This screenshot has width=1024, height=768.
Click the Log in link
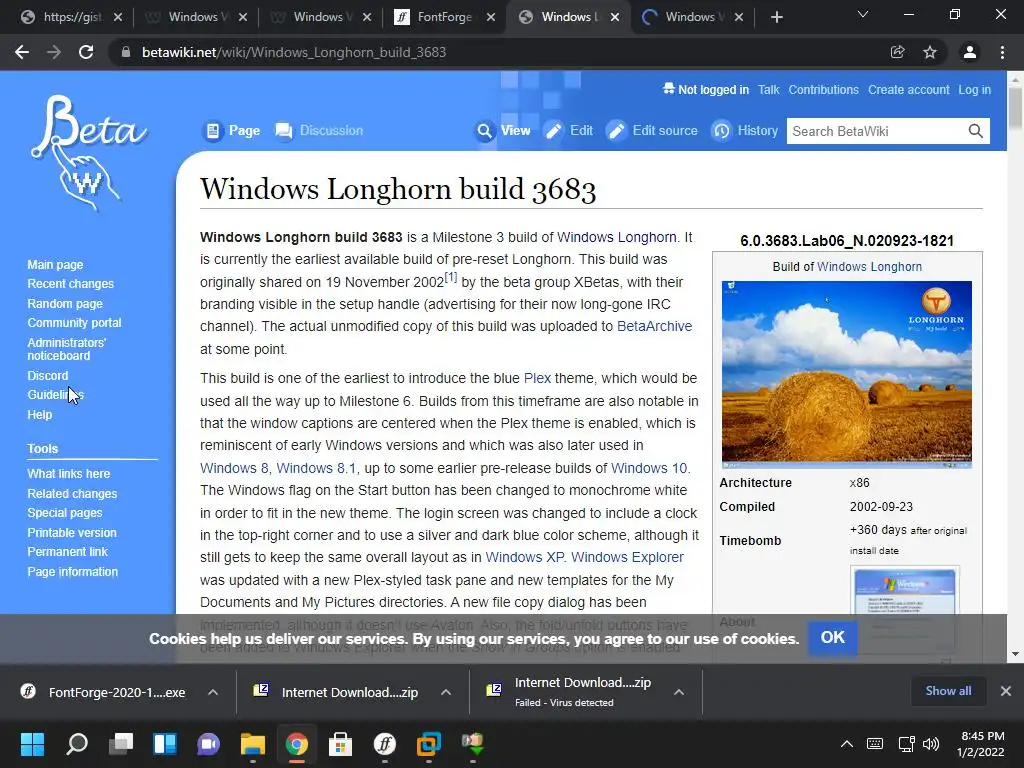pyautogui.click(x=974, y=90)
